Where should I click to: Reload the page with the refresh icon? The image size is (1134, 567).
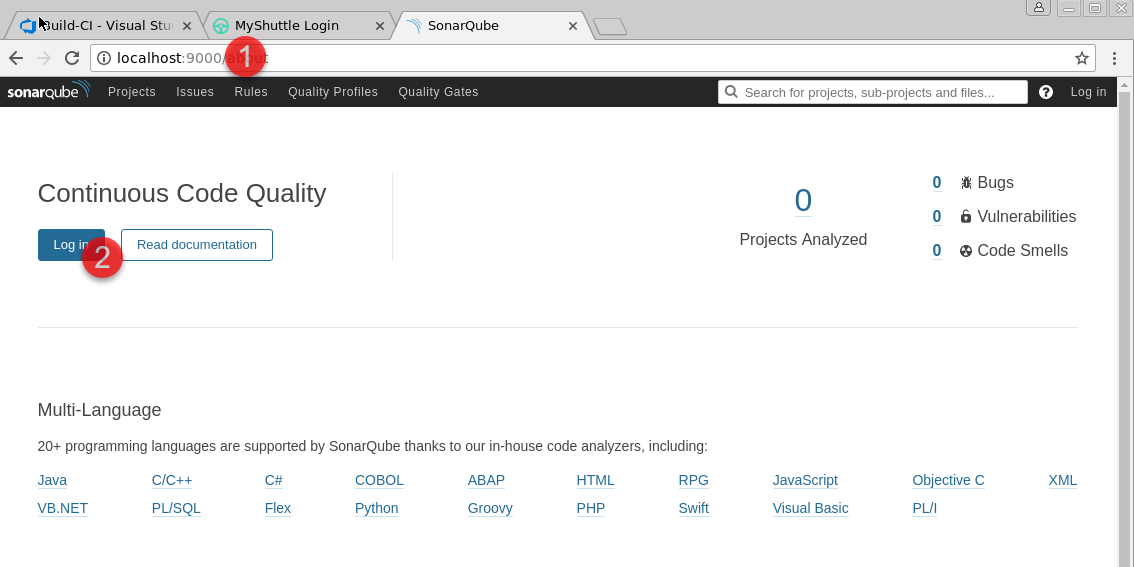pyautogui.click(x=72, y=58)
